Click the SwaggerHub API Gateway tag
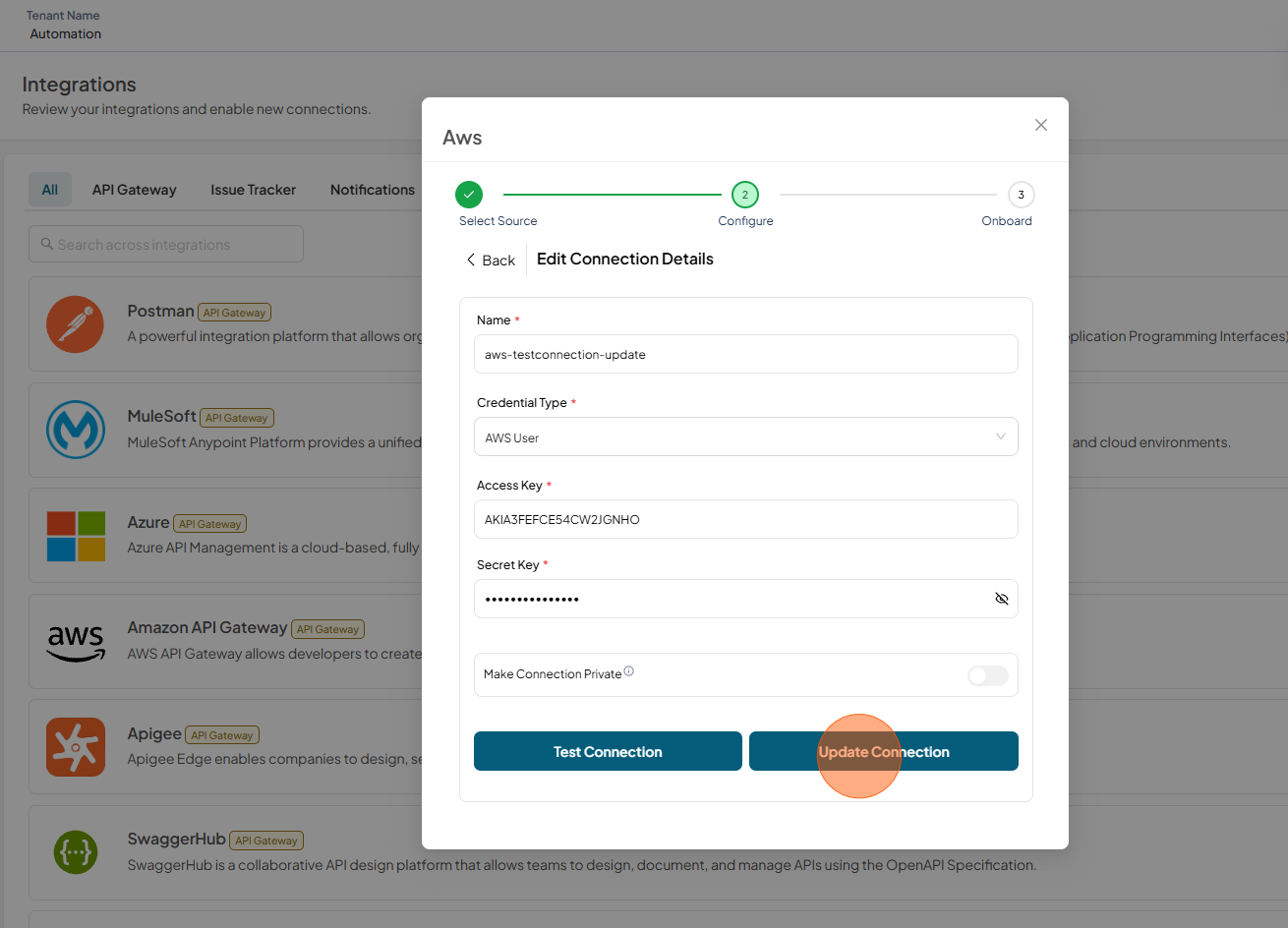 click(x=266, y=841)
